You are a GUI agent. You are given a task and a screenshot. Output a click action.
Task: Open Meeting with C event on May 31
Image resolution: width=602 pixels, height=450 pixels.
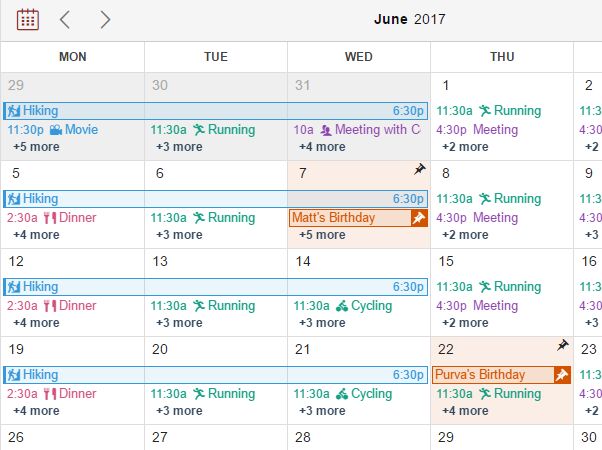pyautogui.click(x=357, y=130)
